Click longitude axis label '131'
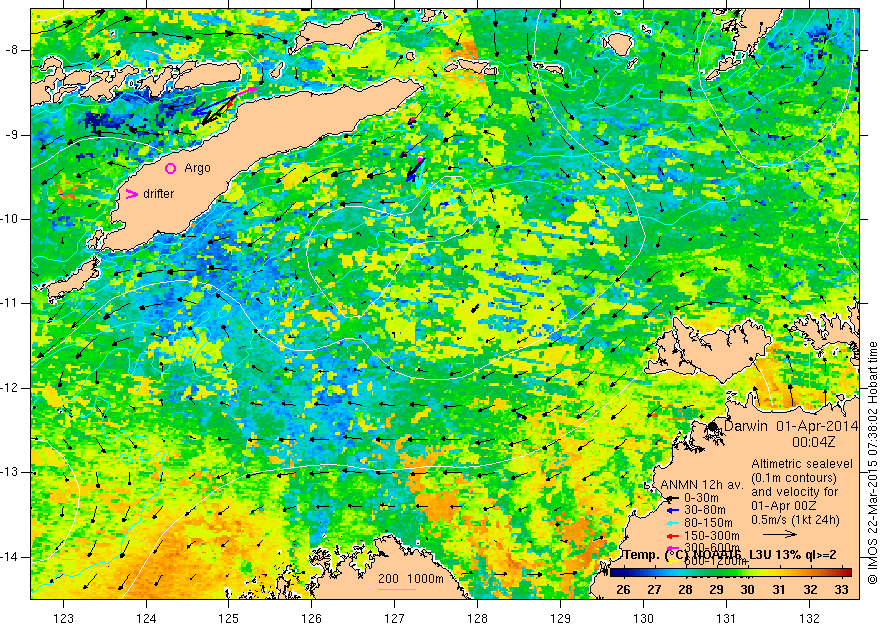 click(726, 619)
